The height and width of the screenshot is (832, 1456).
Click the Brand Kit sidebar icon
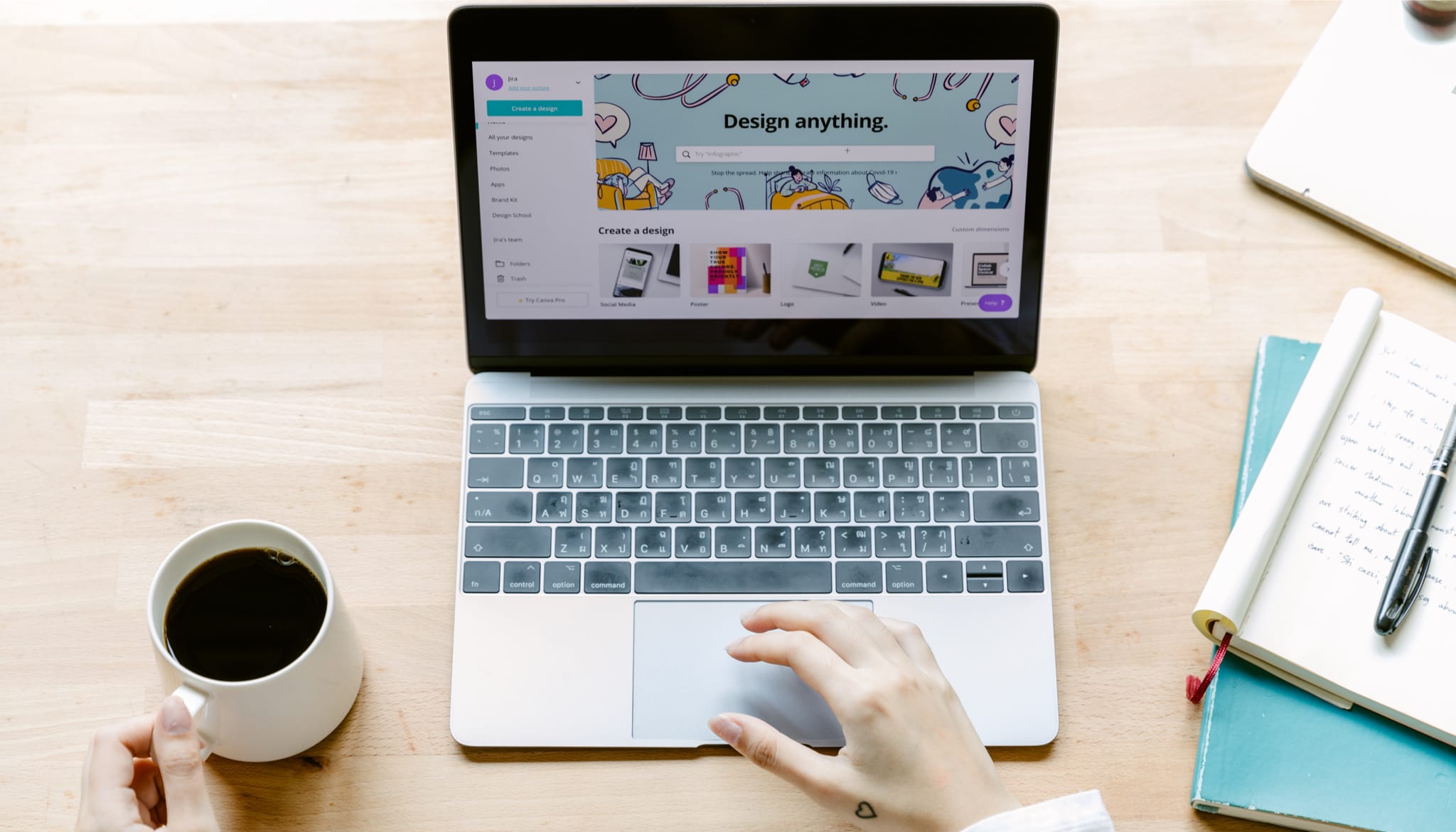coord(510,200)
